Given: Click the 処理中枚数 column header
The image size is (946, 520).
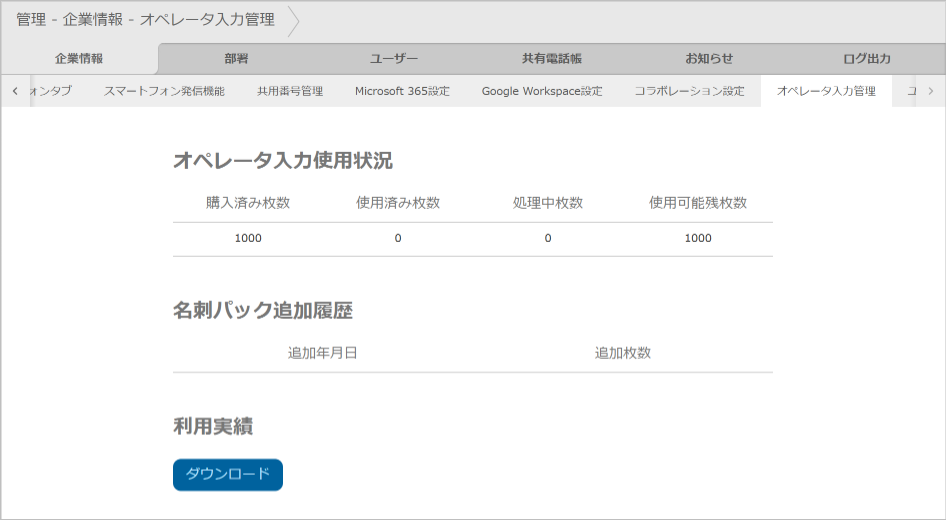Looking at the screenshot, I should [x=548, y=203].
